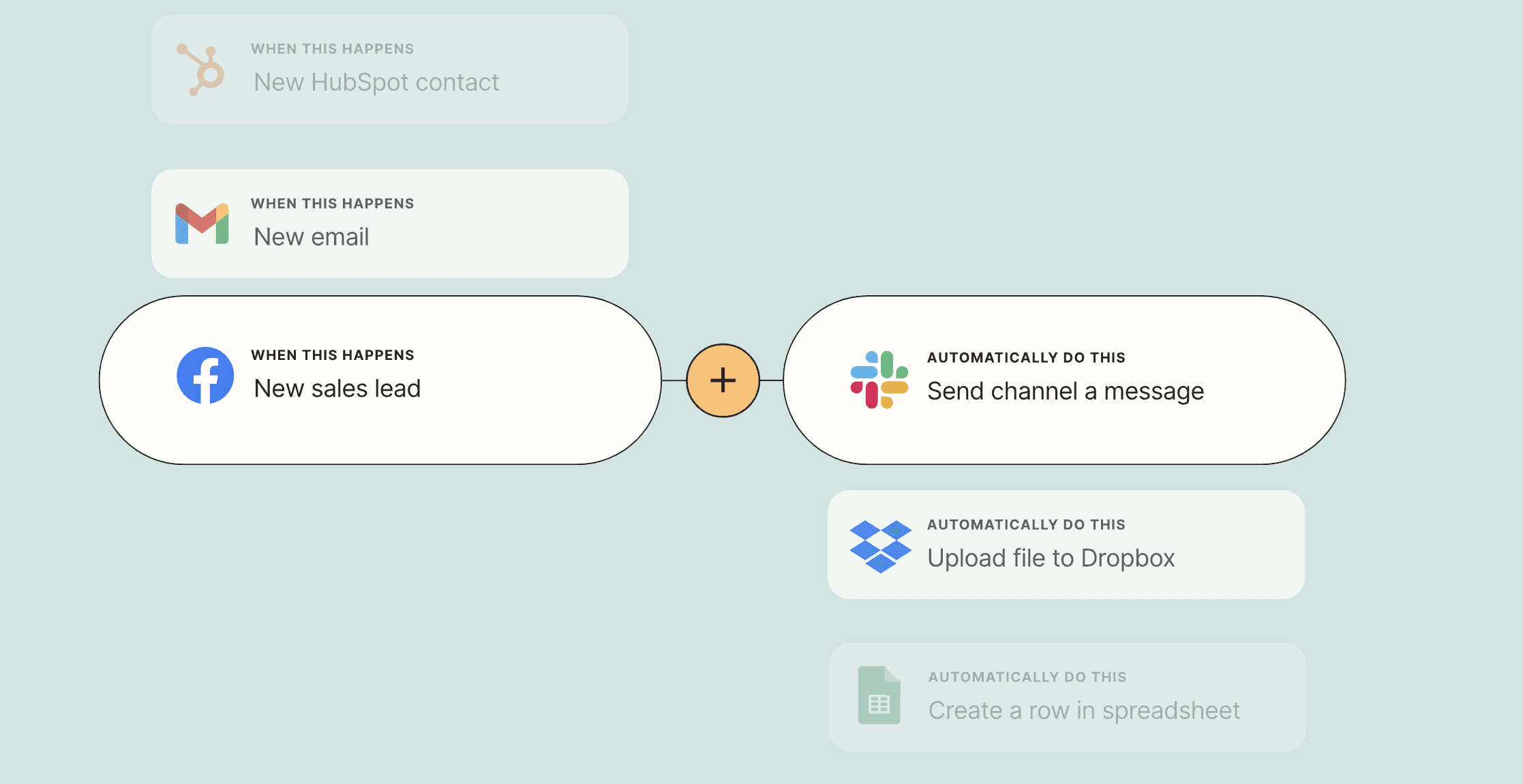Click the Gmail envelope icon
This screenshot has height=784, width=1523.
click(x=202, y=224)
